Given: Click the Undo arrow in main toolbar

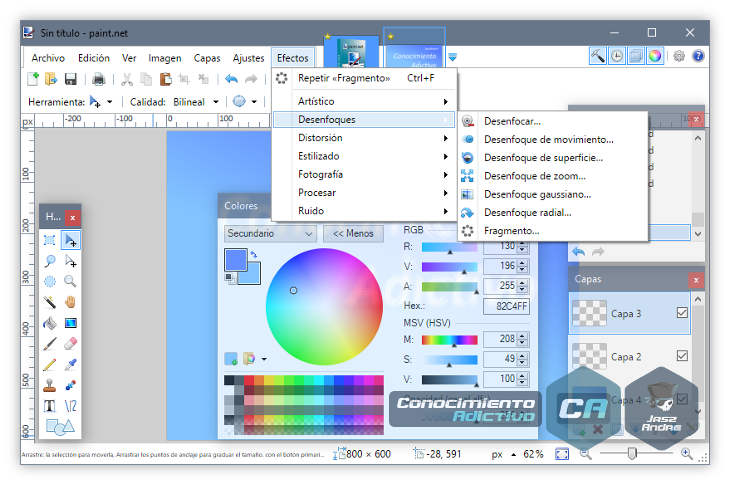Looking at the screenshot, I should tap(231, 79).
